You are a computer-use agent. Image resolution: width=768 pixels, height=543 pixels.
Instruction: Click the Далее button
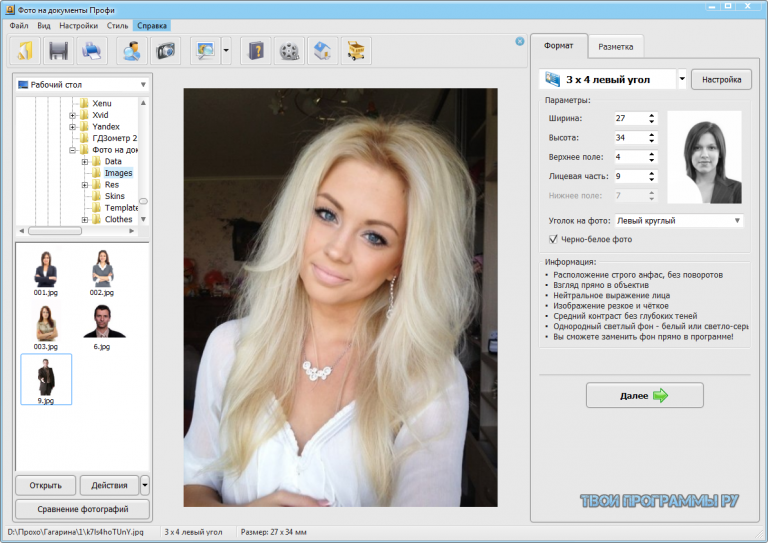[x=645, y=396]
